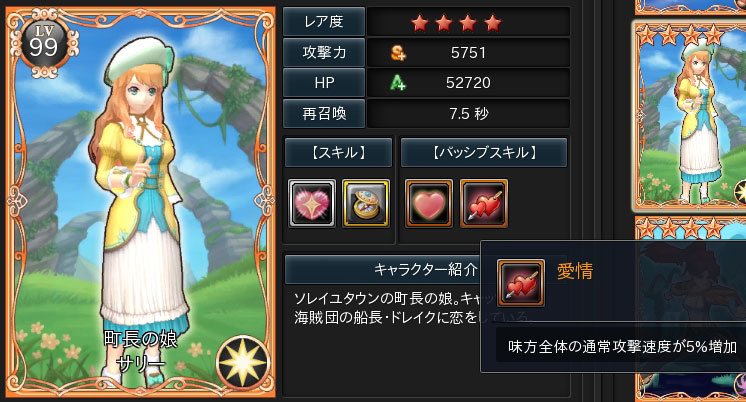The image size is (746, 402).
Task: Click the レア度 label
Action: point(324,22)
